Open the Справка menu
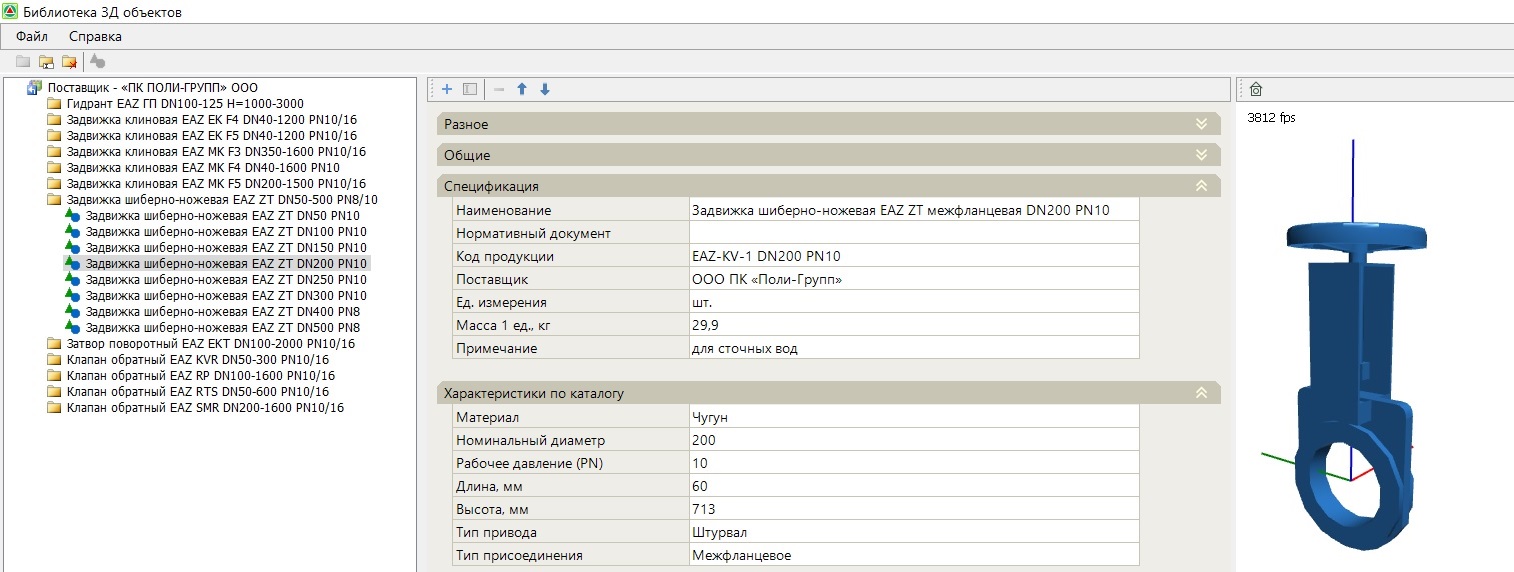 coord(95,36)
